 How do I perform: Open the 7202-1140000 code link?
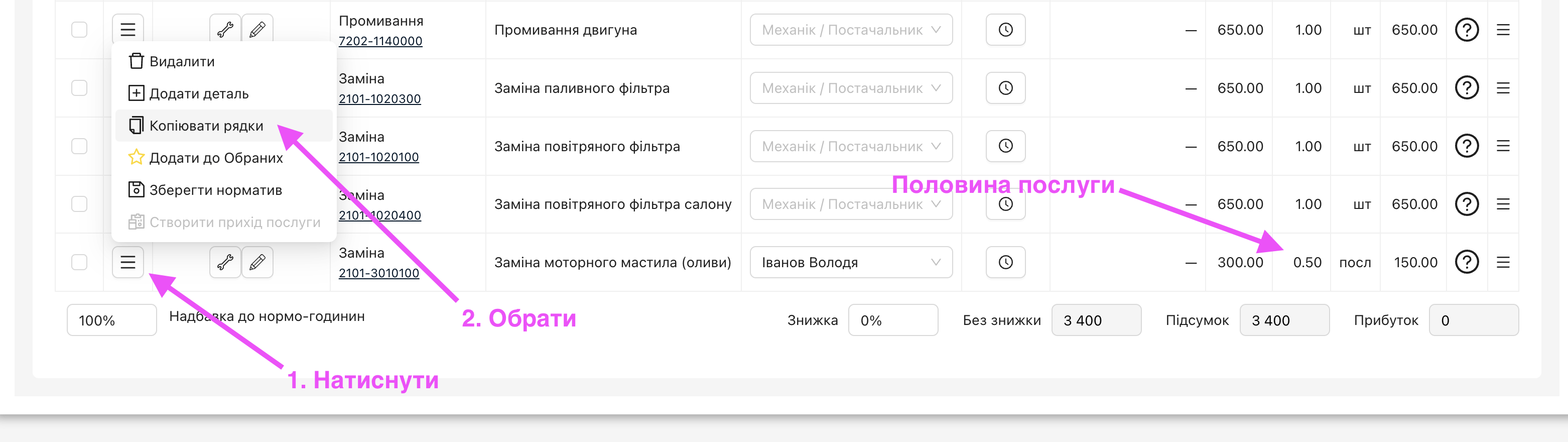point(380,41)
